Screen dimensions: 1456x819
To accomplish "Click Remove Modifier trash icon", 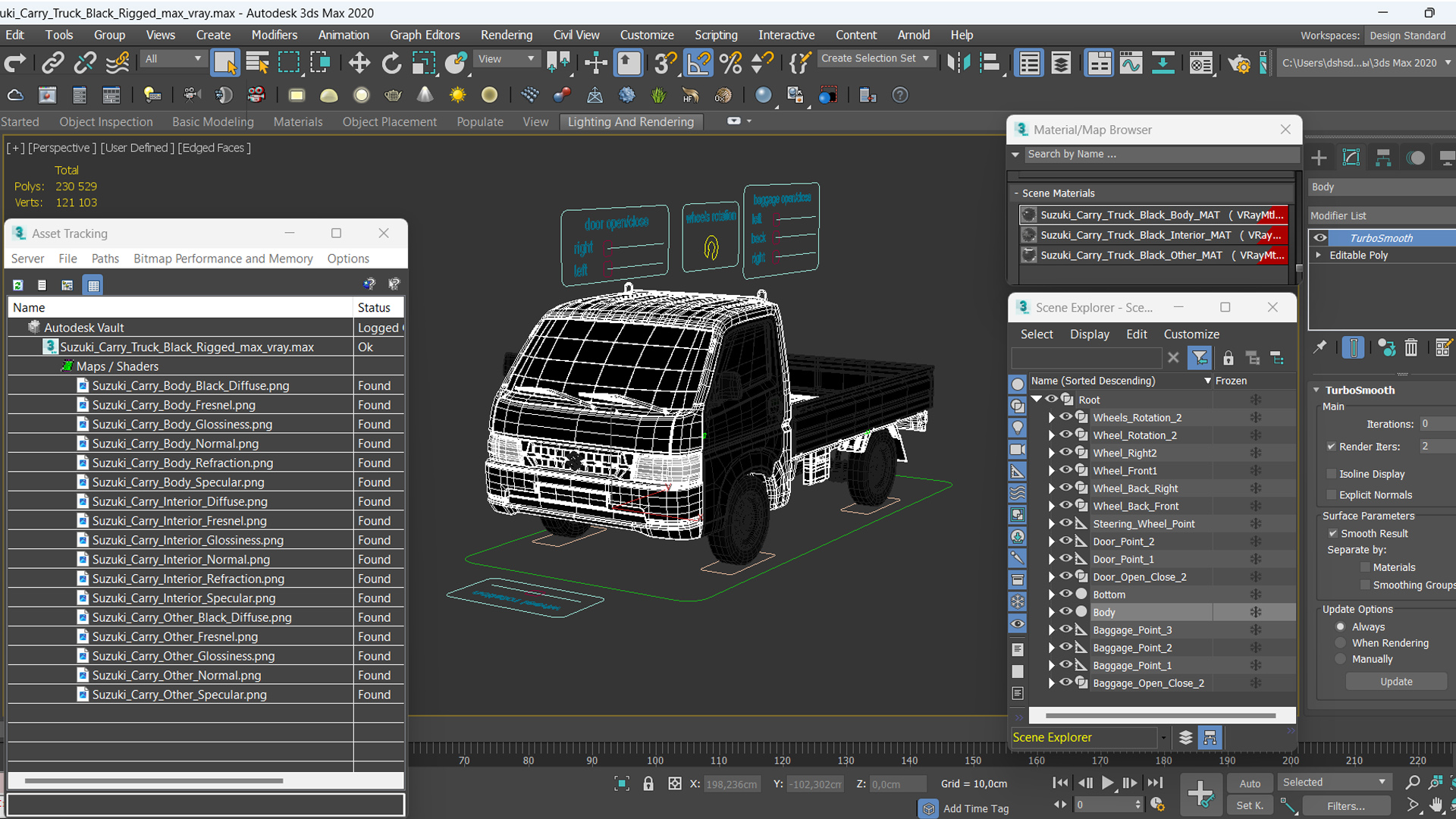I will [1411, 347].
